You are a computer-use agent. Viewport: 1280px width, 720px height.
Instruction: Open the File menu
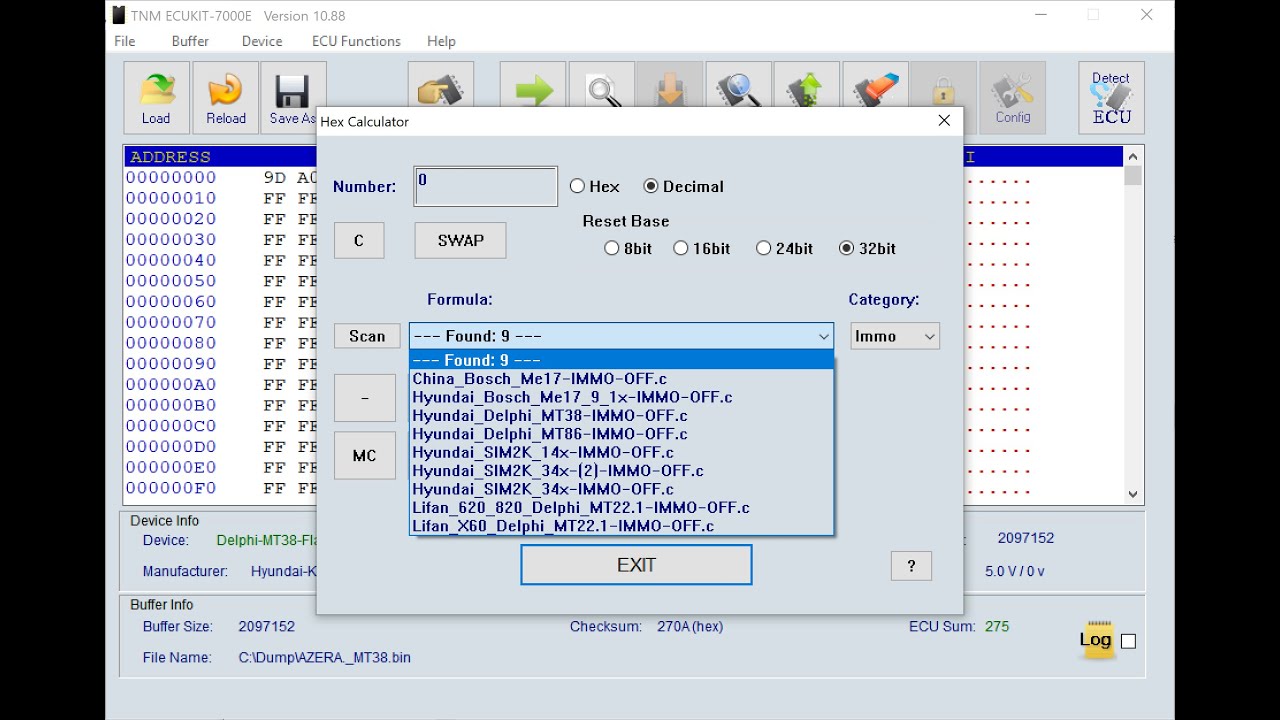[x=125, y=41]
